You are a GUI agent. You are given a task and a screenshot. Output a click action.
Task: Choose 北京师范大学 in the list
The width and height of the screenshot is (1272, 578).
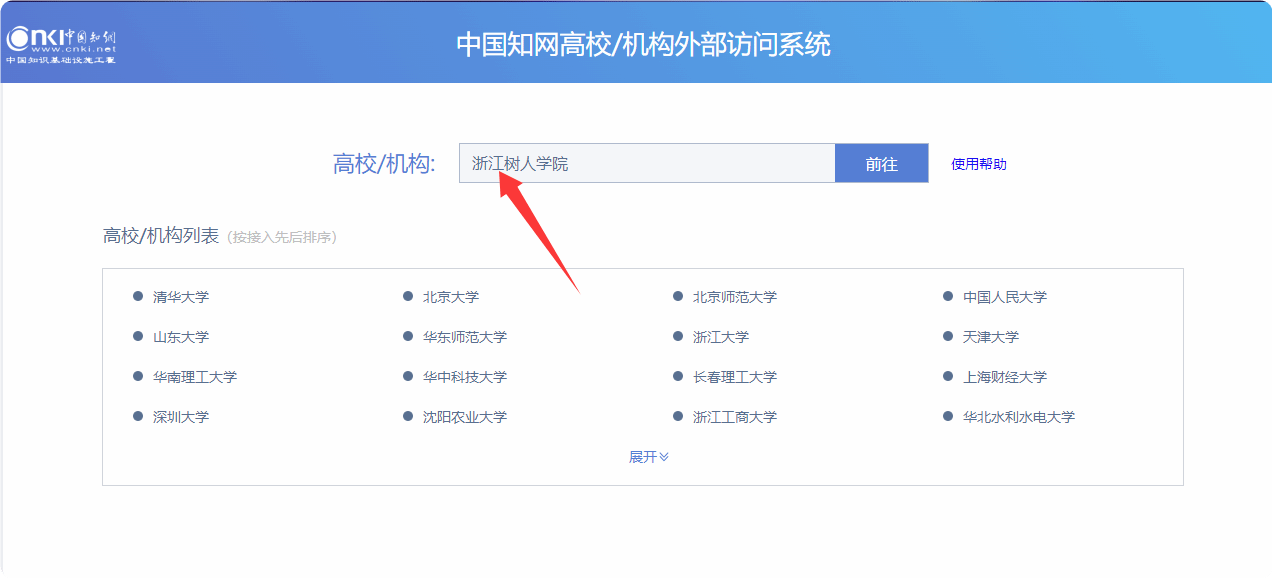pos(734,297)
